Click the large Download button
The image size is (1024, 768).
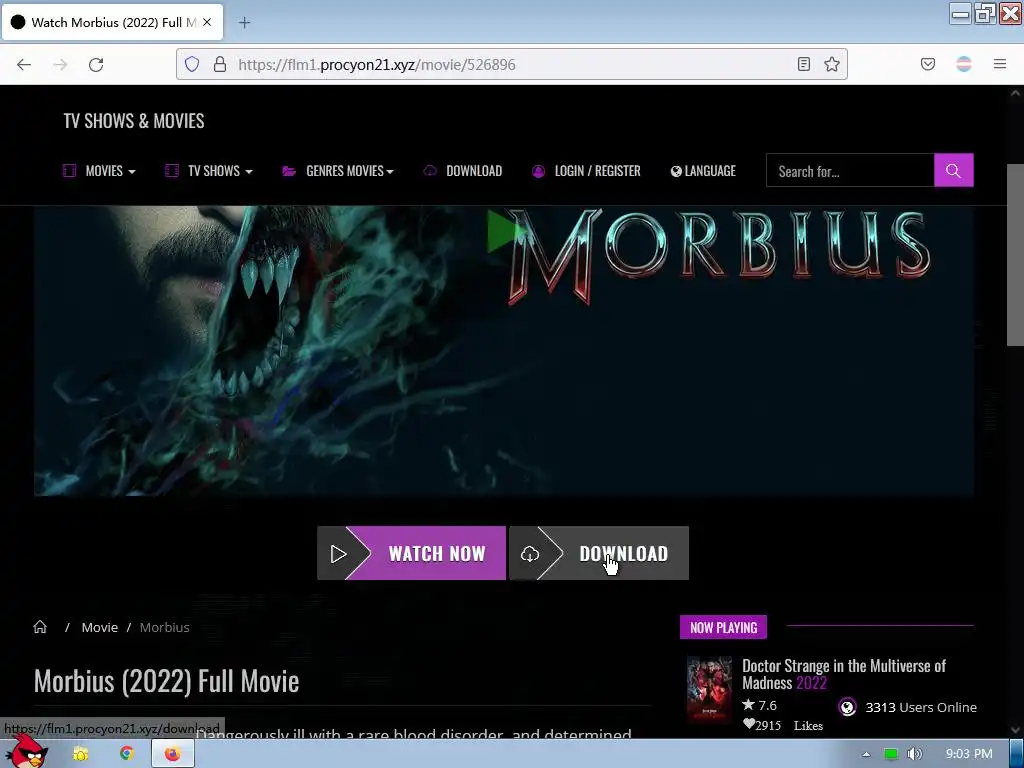[x=599, y=553]
